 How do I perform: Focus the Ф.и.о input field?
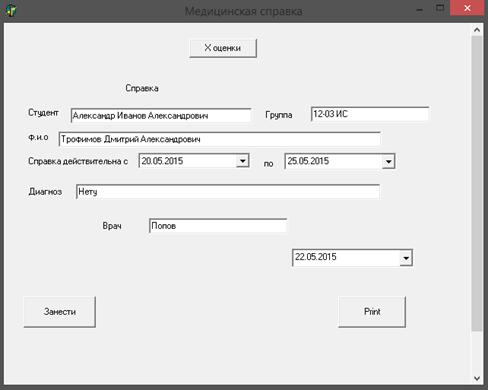tap(219, 139)
